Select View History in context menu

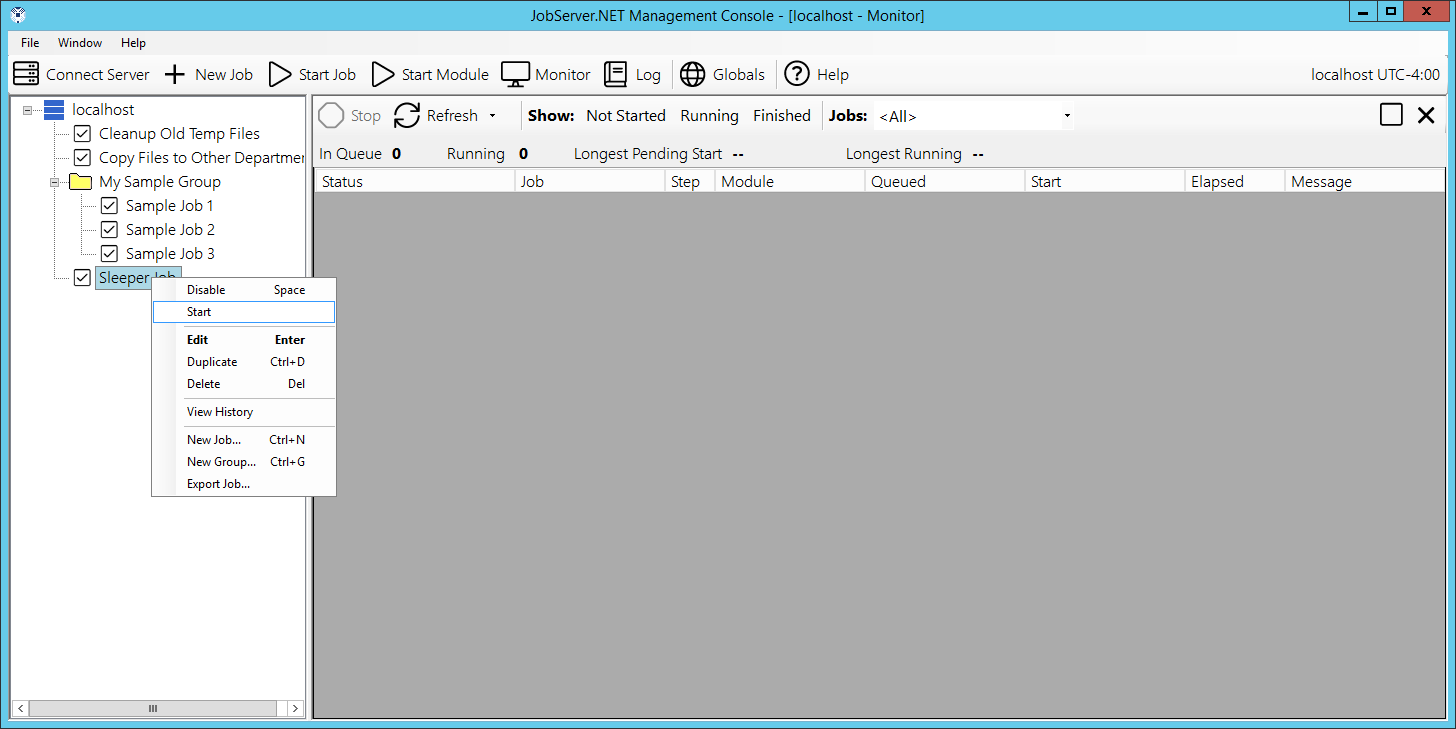220,412
